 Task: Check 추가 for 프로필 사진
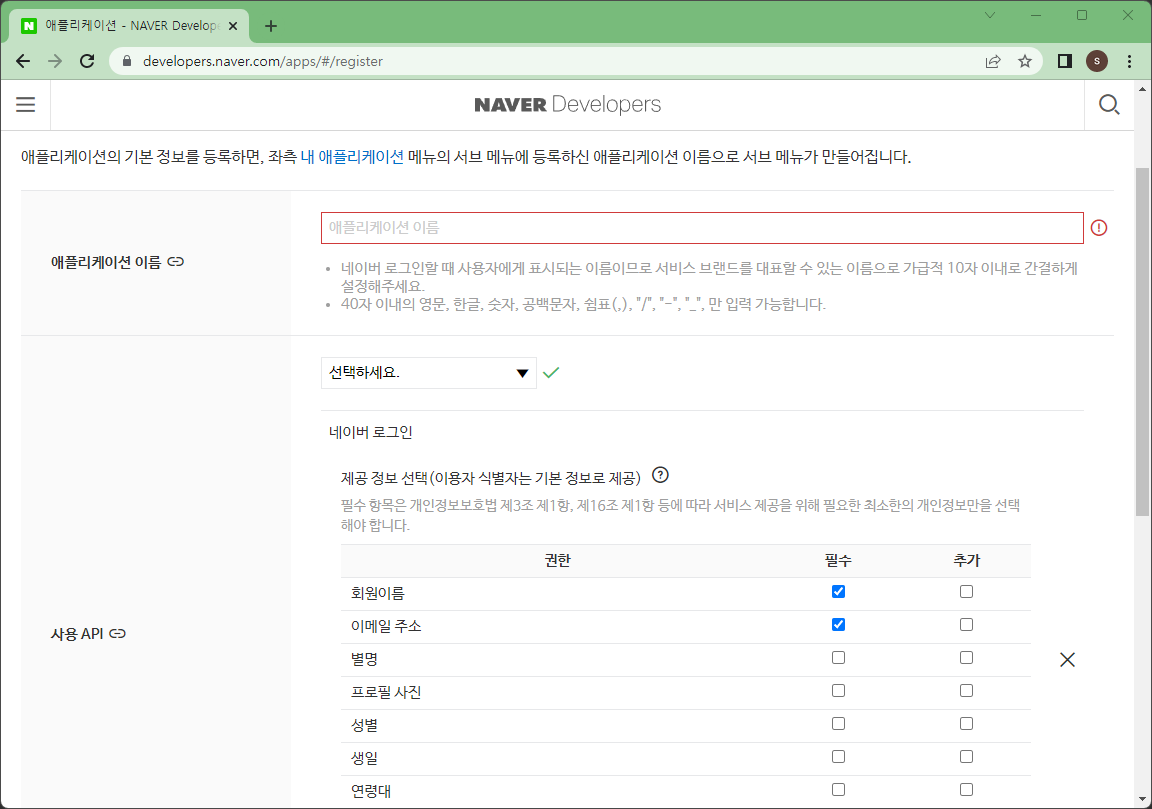[x=966, y=691]
